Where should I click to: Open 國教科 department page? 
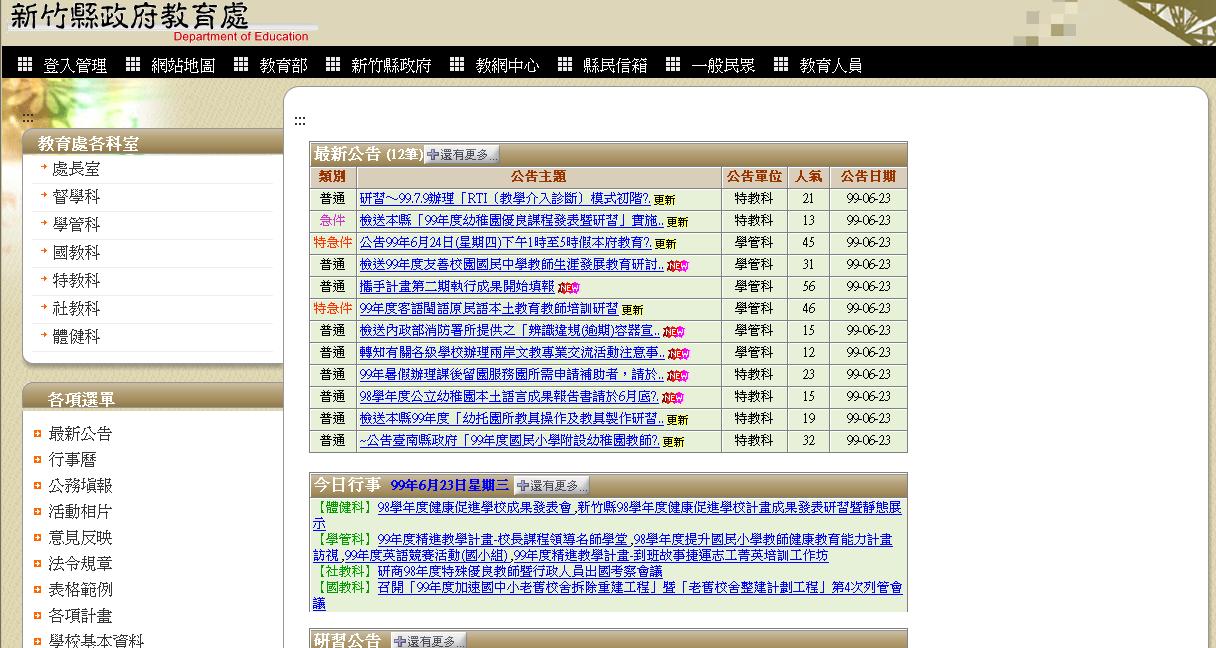click(x=76, y=253)
